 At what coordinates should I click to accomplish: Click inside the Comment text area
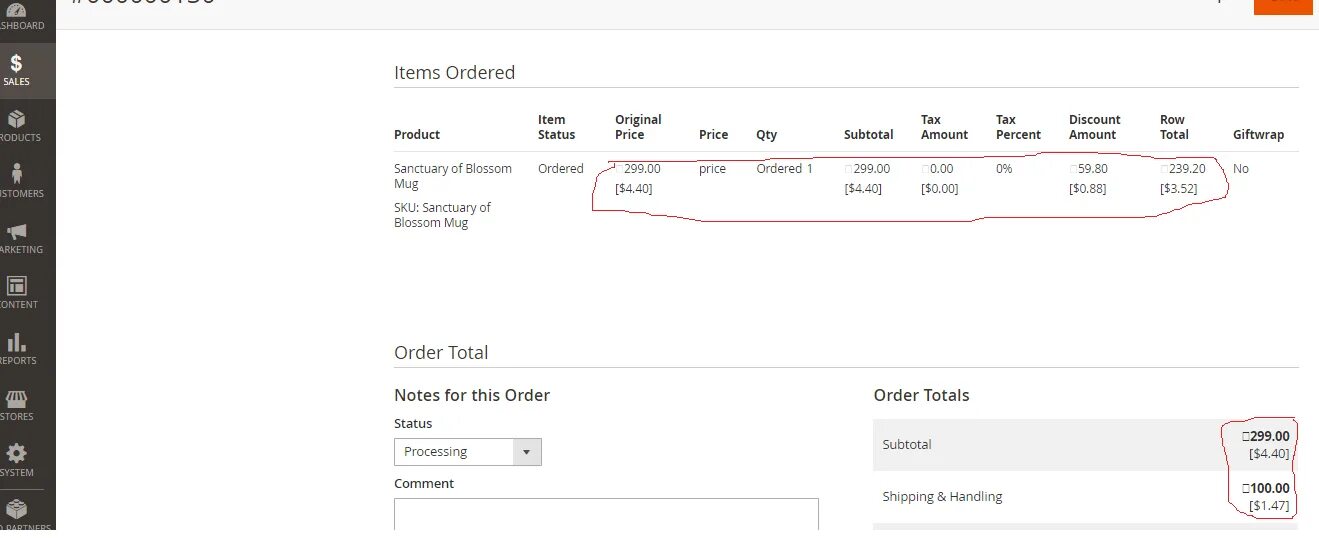[x=605, y=514]
